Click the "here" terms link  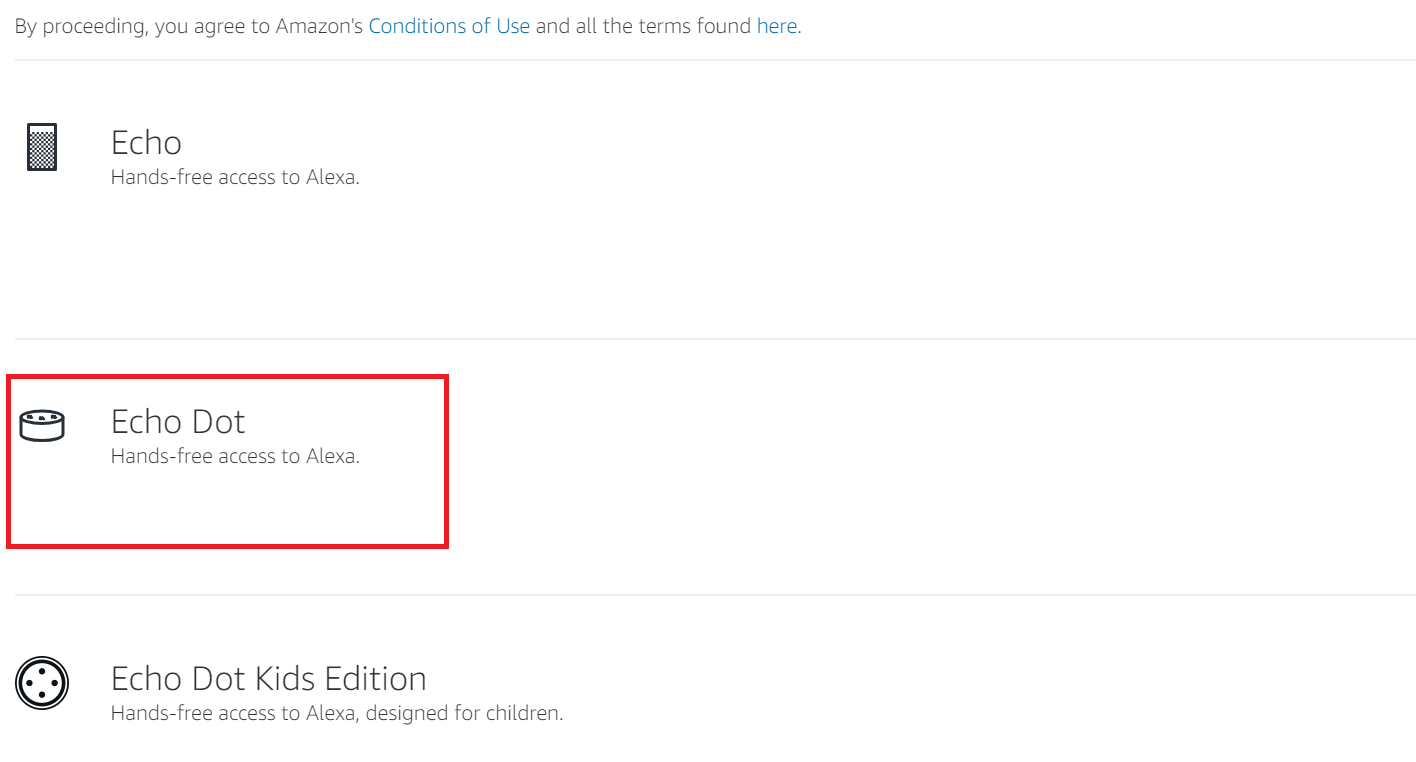(x=777, y=27)
